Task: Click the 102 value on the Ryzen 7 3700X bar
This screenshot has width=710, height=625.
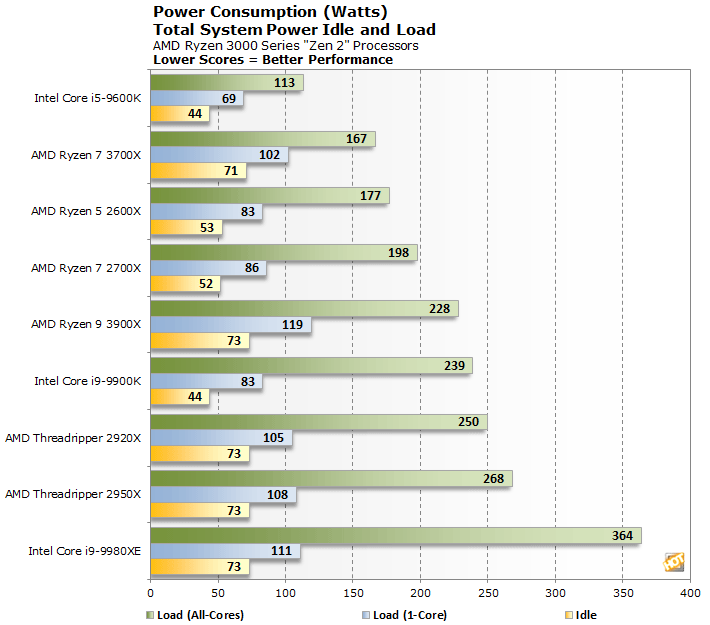Action: point(269,155)
